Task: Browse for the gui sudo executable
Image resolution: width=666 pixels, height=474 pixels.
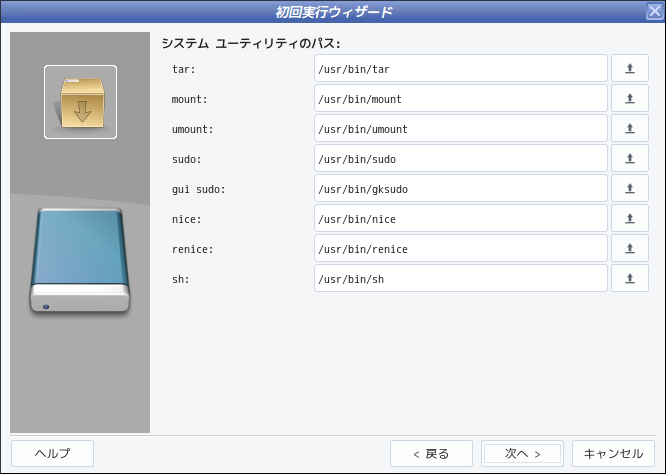Action: (x=629, y=188)
